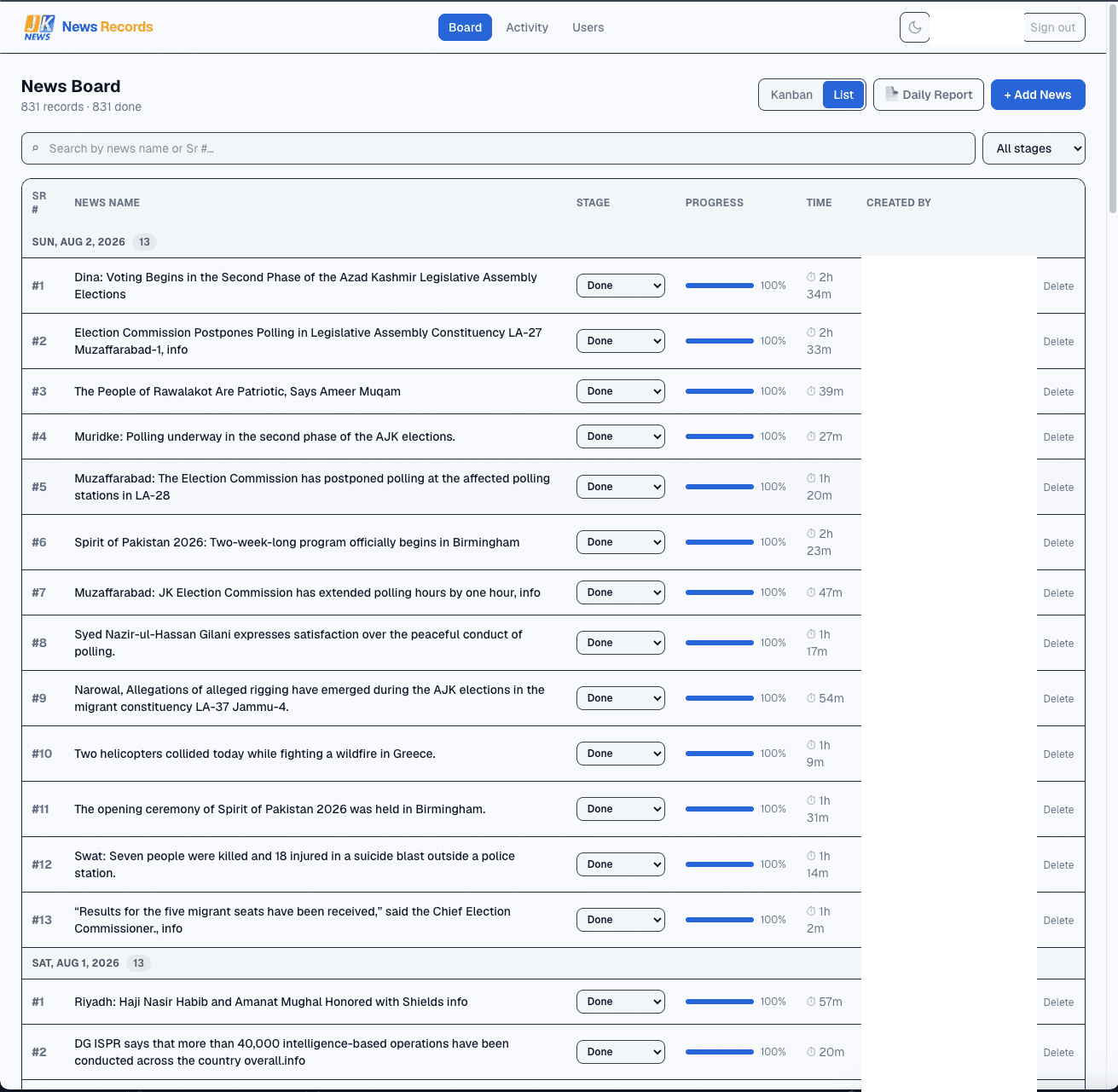Delete the five migrant seats results record
The image size is (1118, 1092).
tap(1058, 921)
